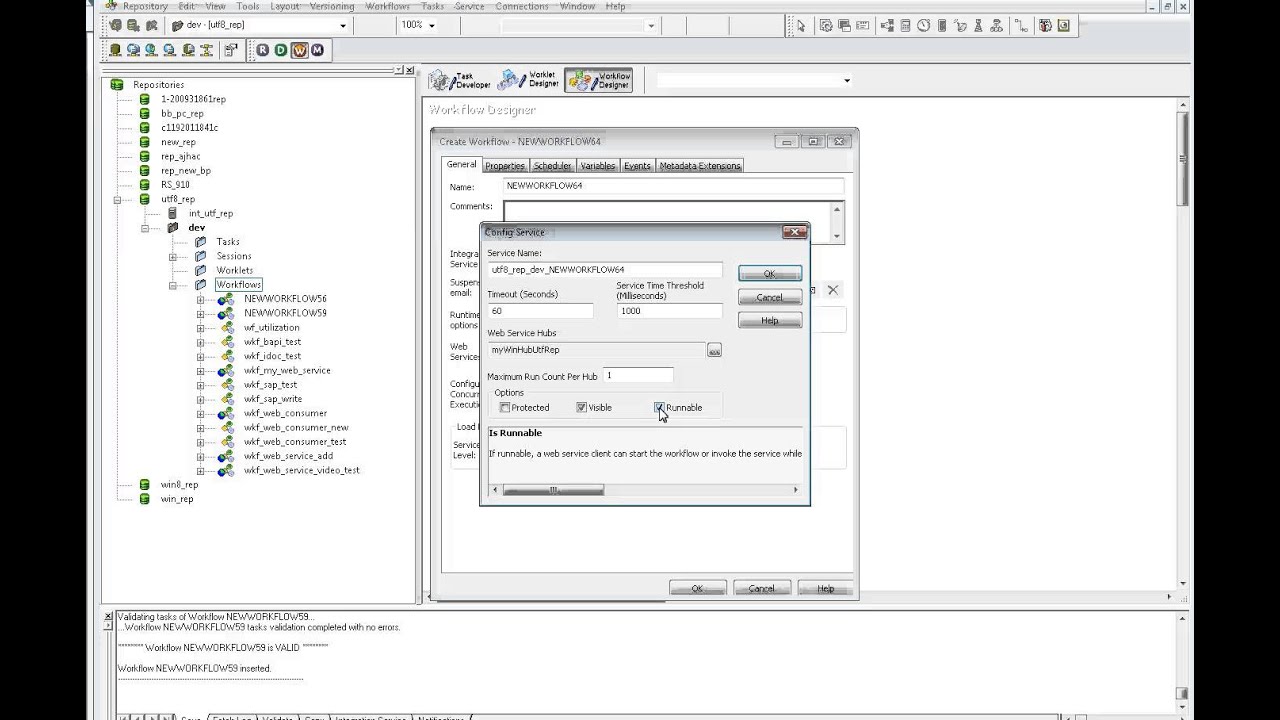This screenshot has height=720, width=1280.
Task: Open the Repository menu
Action: pos(145,6)
